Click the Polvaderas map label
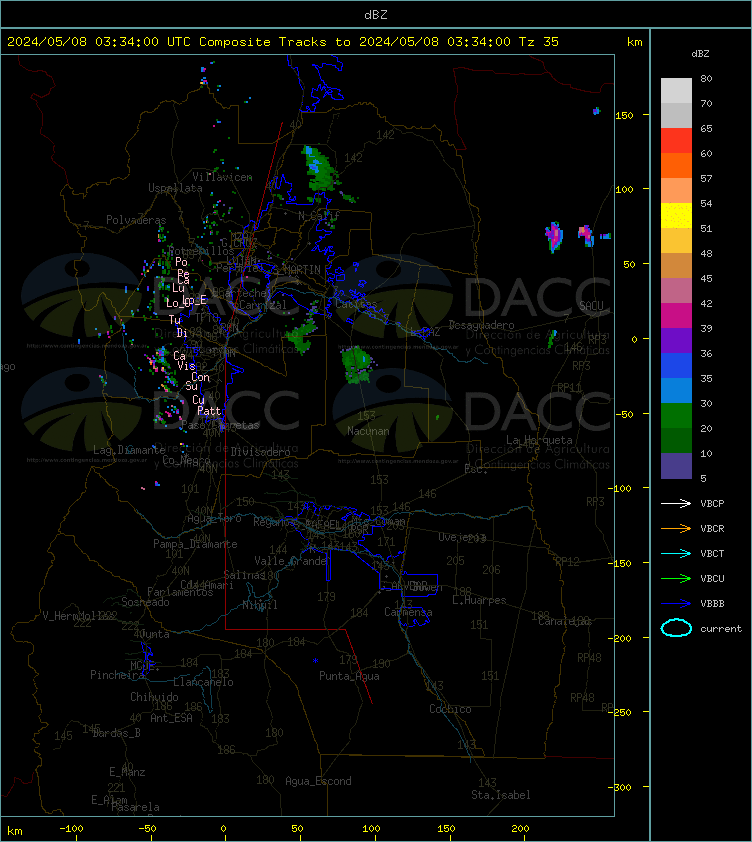This screenshot has height=842, width=752. click(136, 220)
